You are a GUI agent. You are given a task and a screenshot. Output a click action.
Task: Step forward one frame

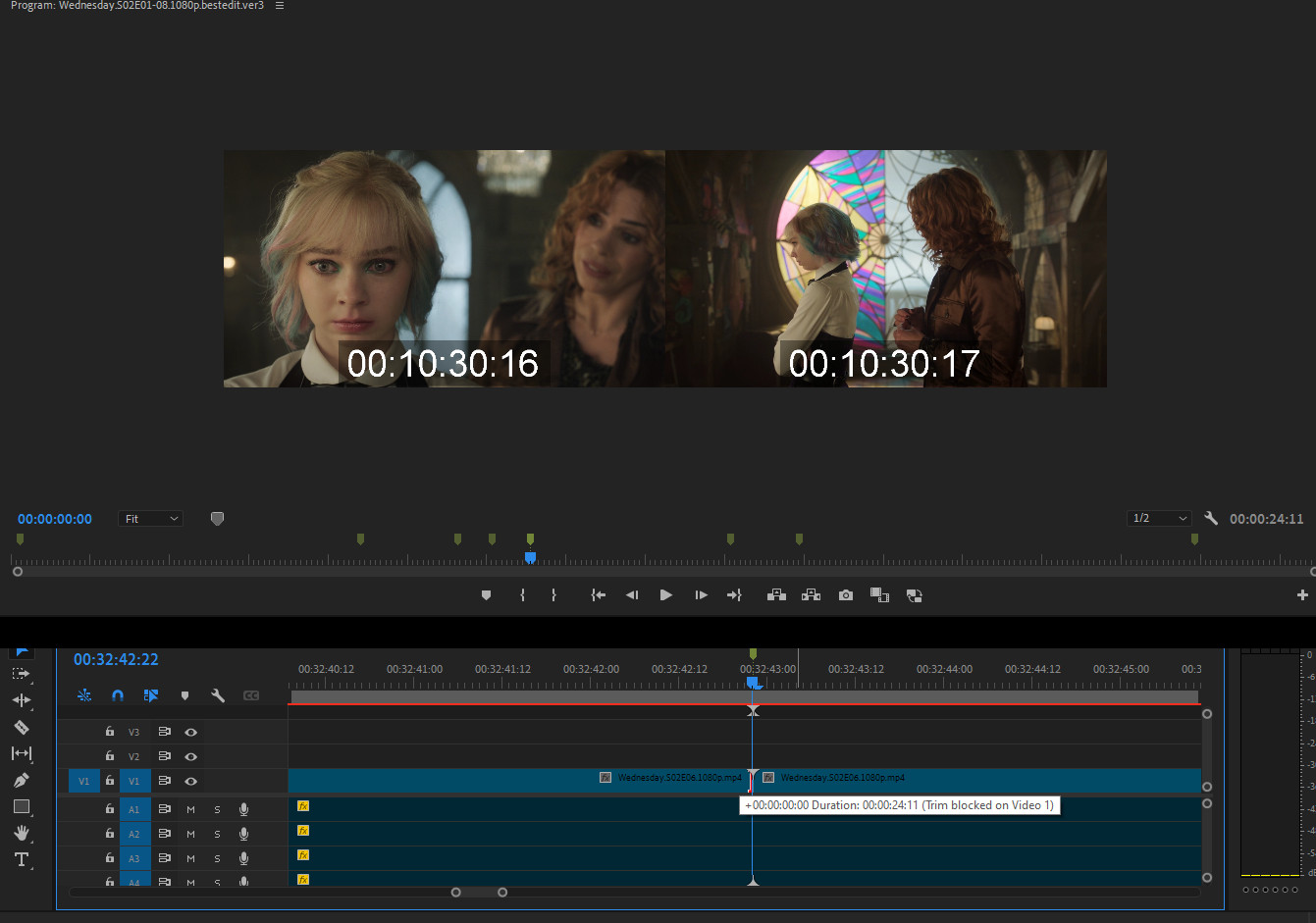701,595
